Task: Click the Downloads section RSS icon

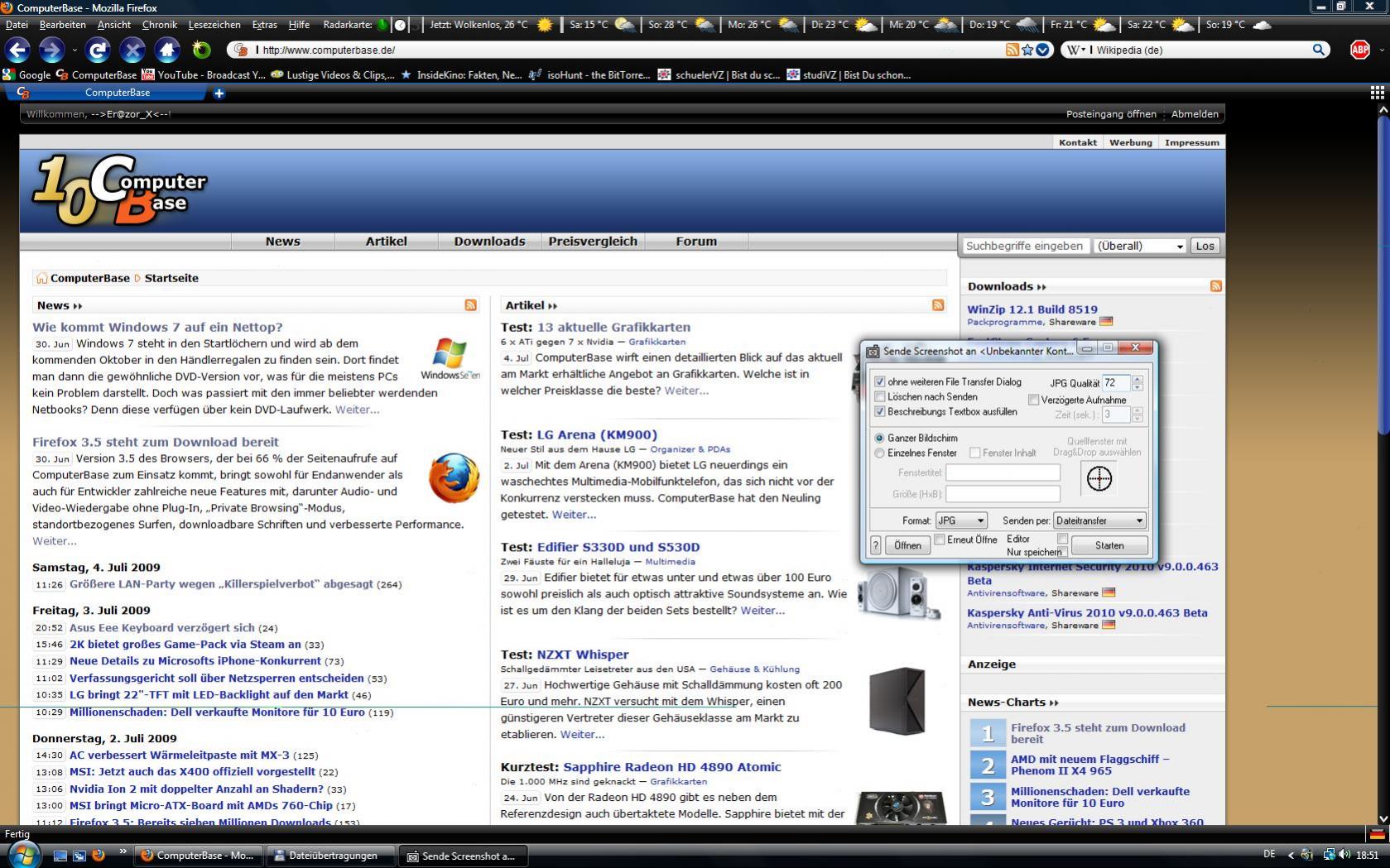Action: coord(1215,286)
